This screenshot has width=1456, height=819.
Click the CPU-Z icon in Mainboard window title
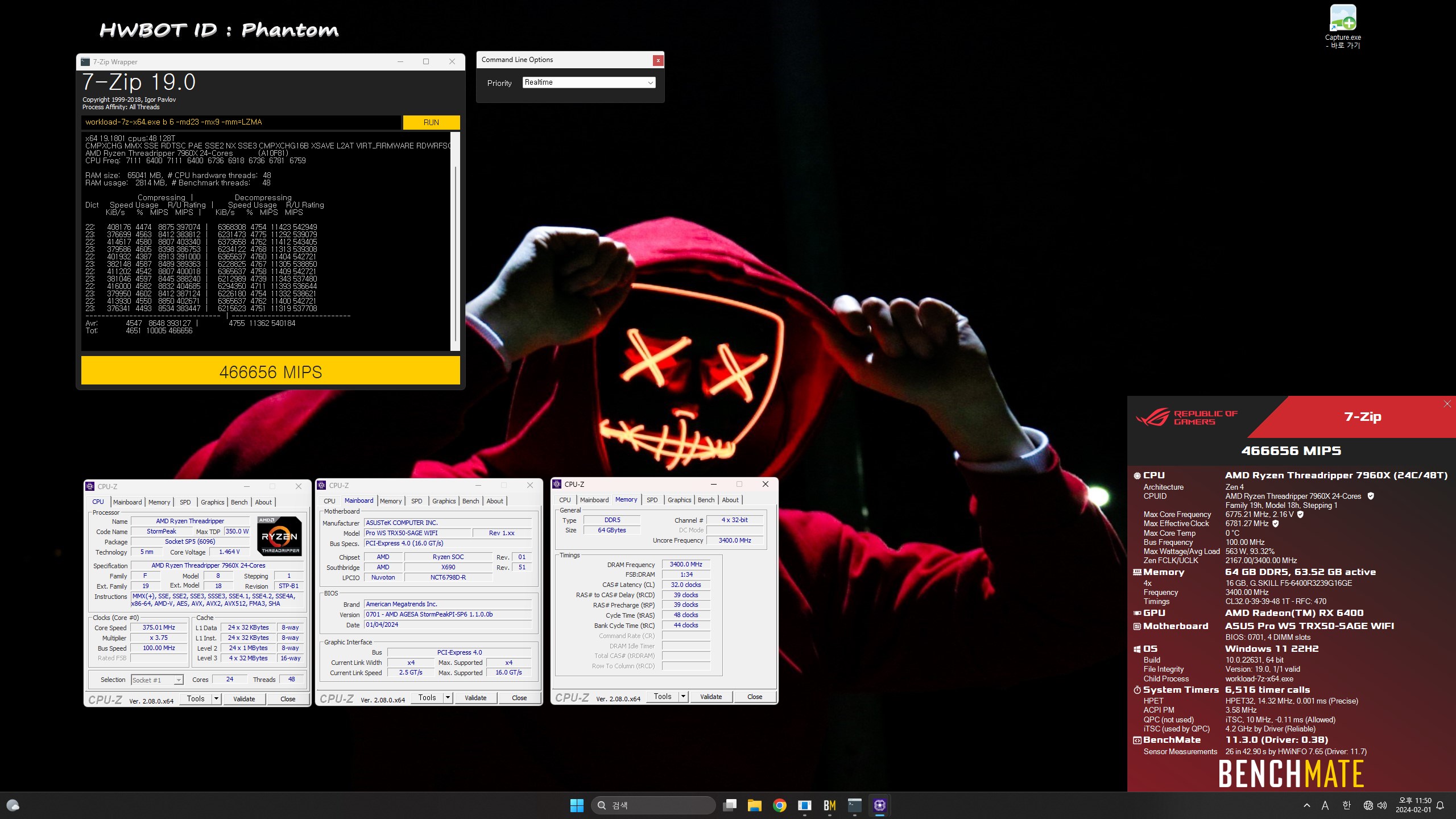[x=321, y=485]
